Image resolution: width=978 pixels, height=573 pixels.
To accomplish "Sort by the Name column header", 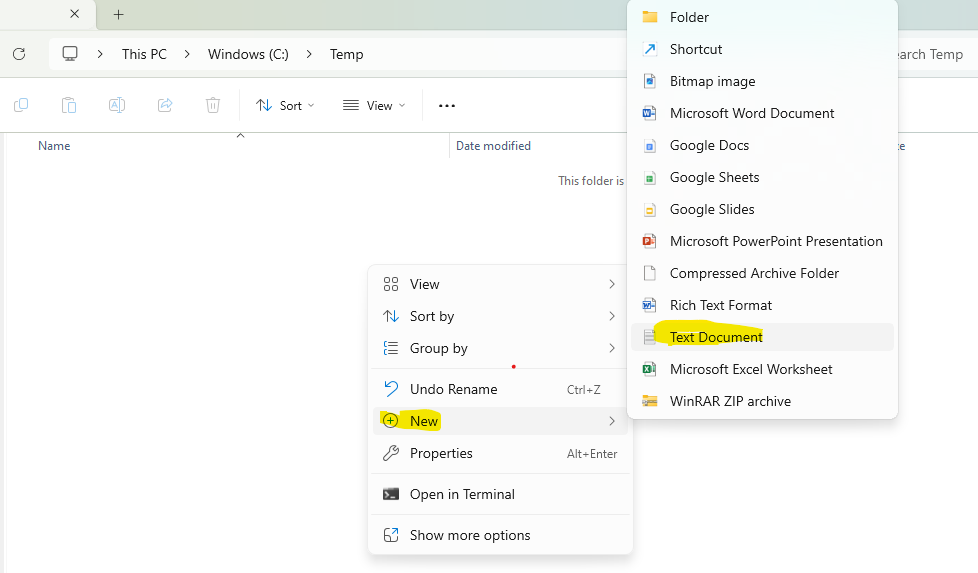I will point(54,146).
